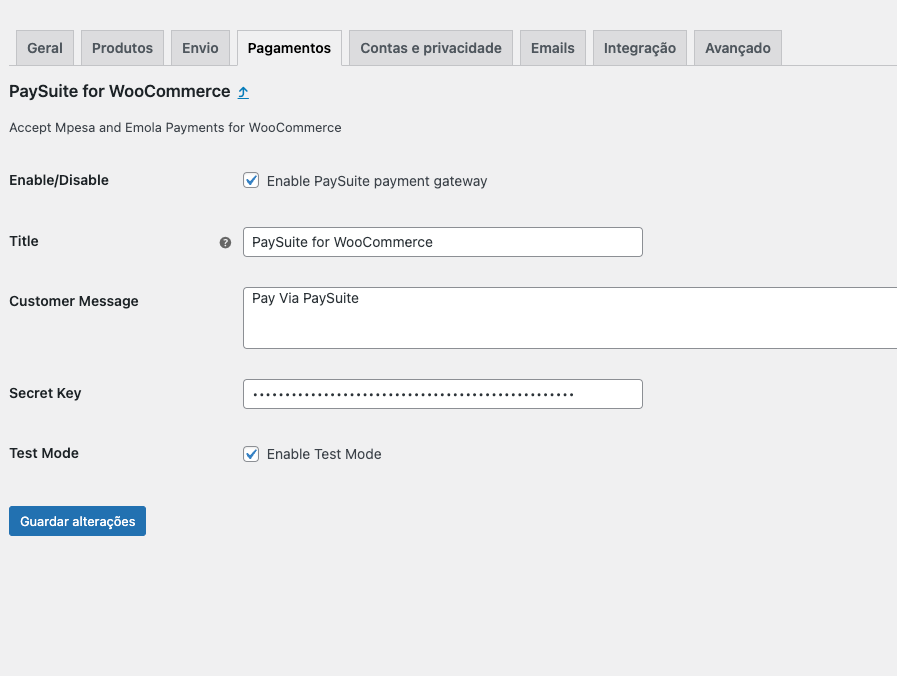This screenshot has height=676, width=897.
Task: Click the Accept Mpesa and Emola description
Action: click(x=175, y=128)
